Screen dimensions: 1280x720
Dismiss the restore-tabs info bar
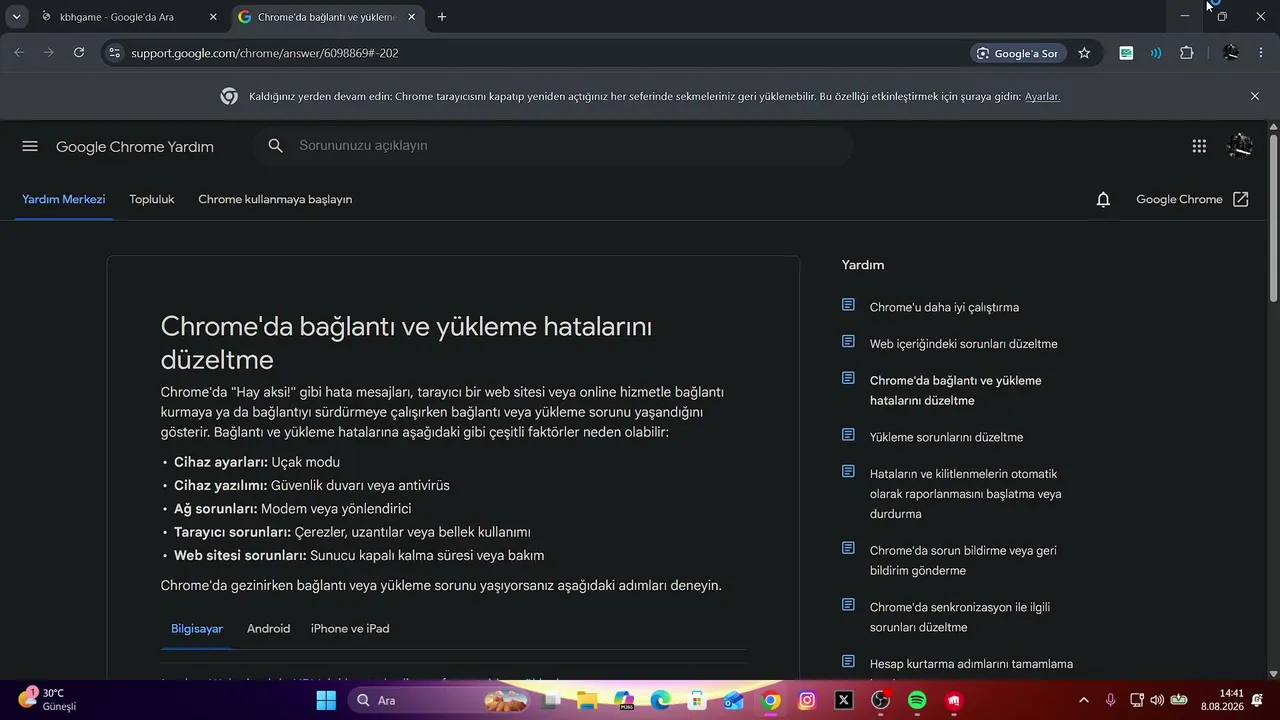1255,96
